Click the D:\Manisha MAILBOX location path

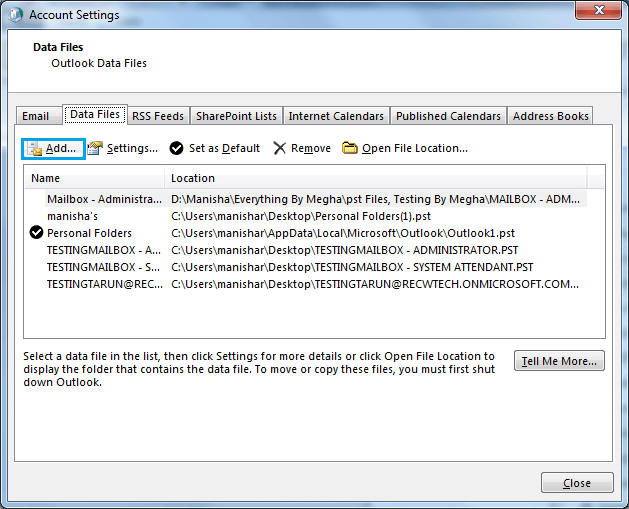(x=375, y=199)
